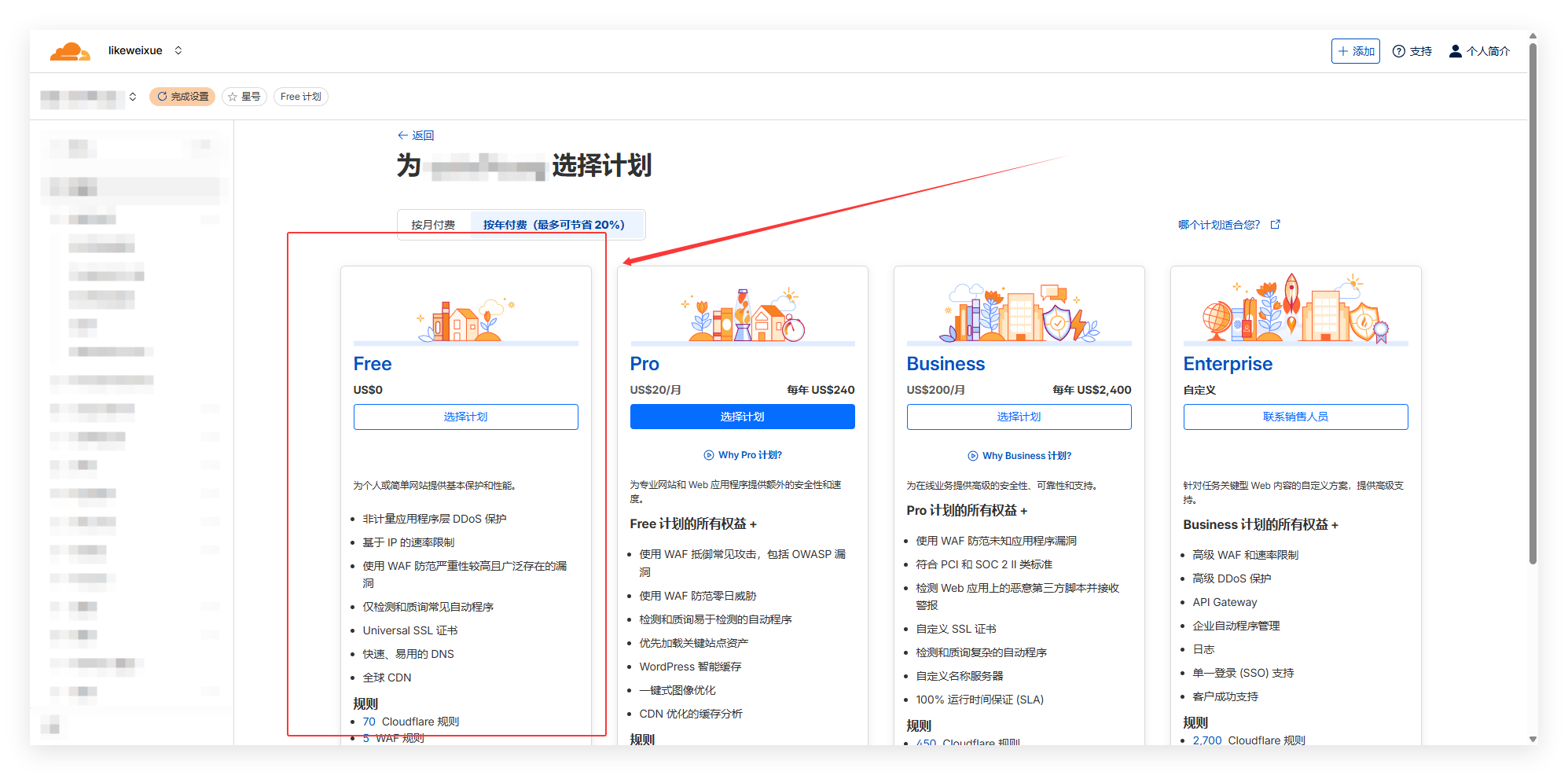Click the 添加 plus icon
This screenshot has width=1568, height=775.
tap(1341, 50)
